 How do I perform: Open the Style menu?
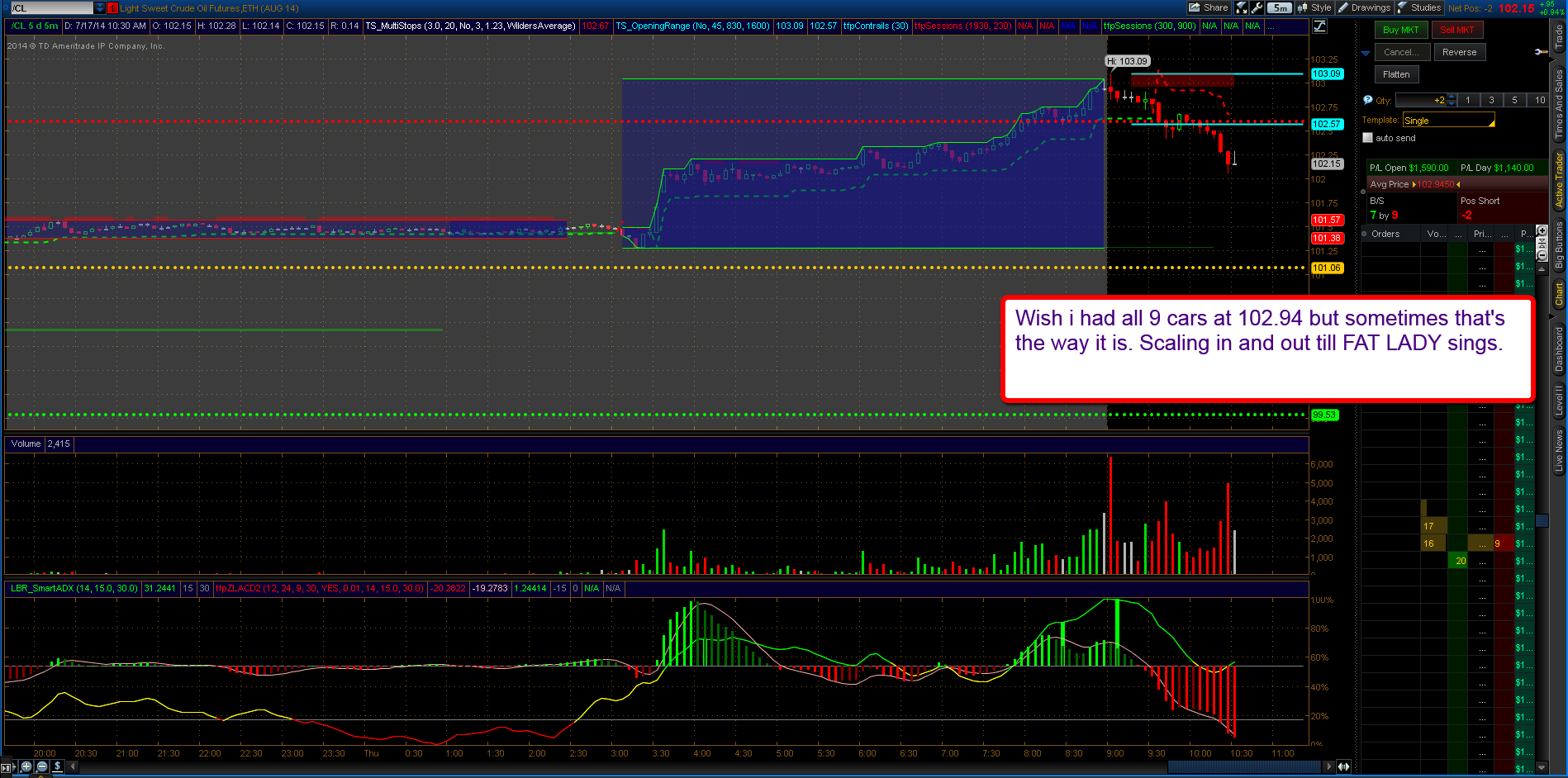(1314, 7)
